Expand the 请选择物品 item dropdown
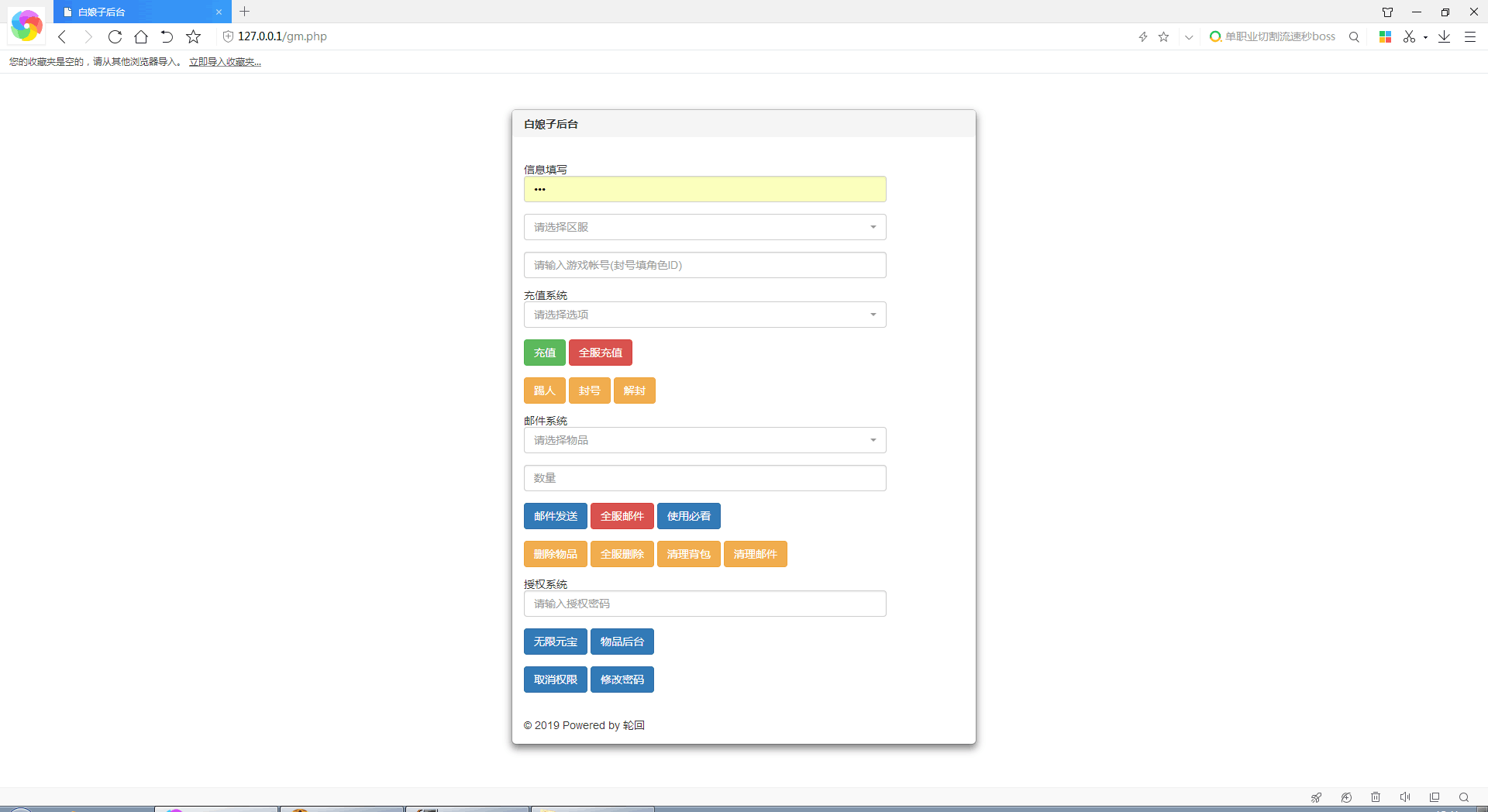Screen dimensions: 1488x812 704,440
